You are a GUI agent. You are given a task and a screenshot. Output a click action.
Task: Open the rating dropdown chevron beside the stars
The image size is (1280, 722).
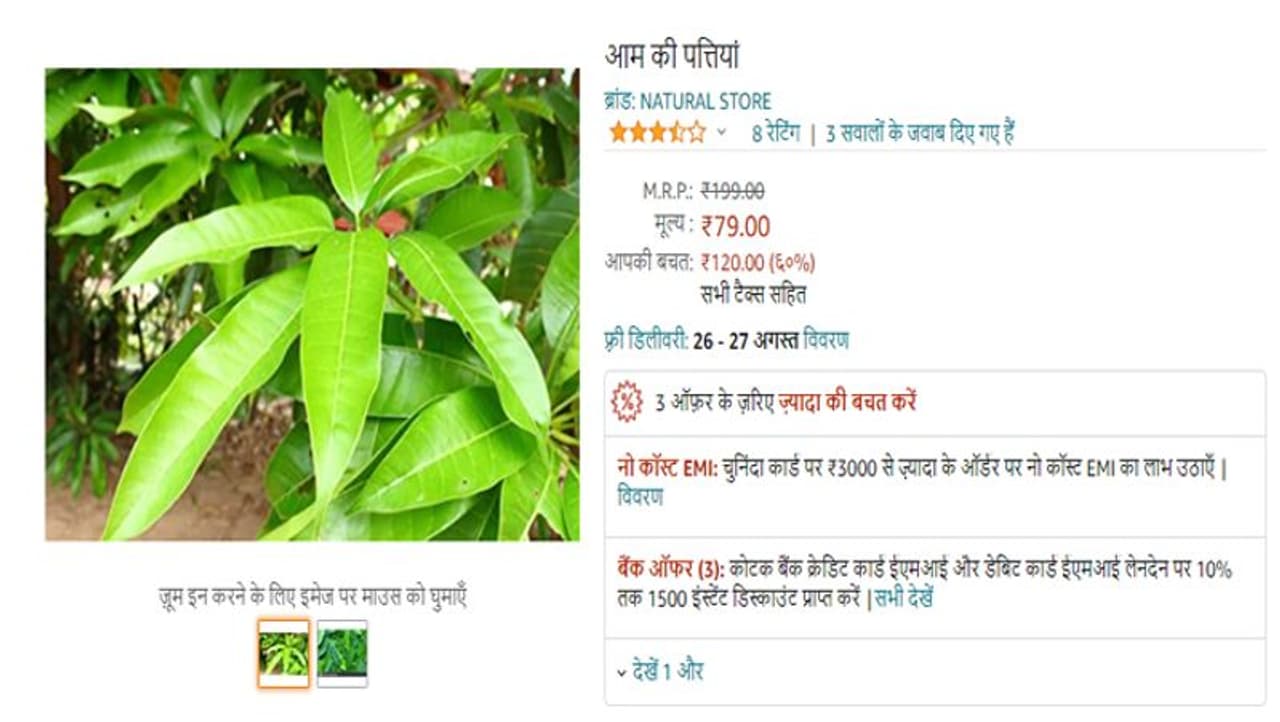coord(721,132)
